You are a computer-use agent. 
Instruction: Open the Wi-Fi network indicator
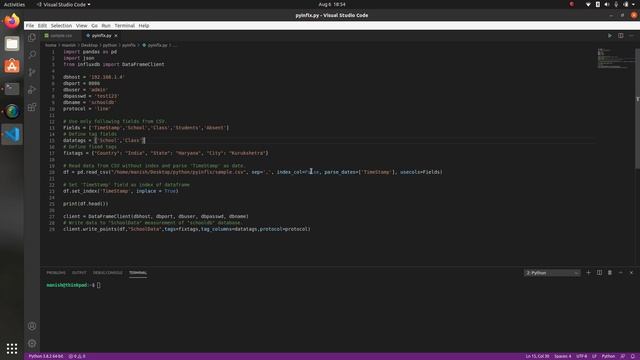click(x=588, y=4)
